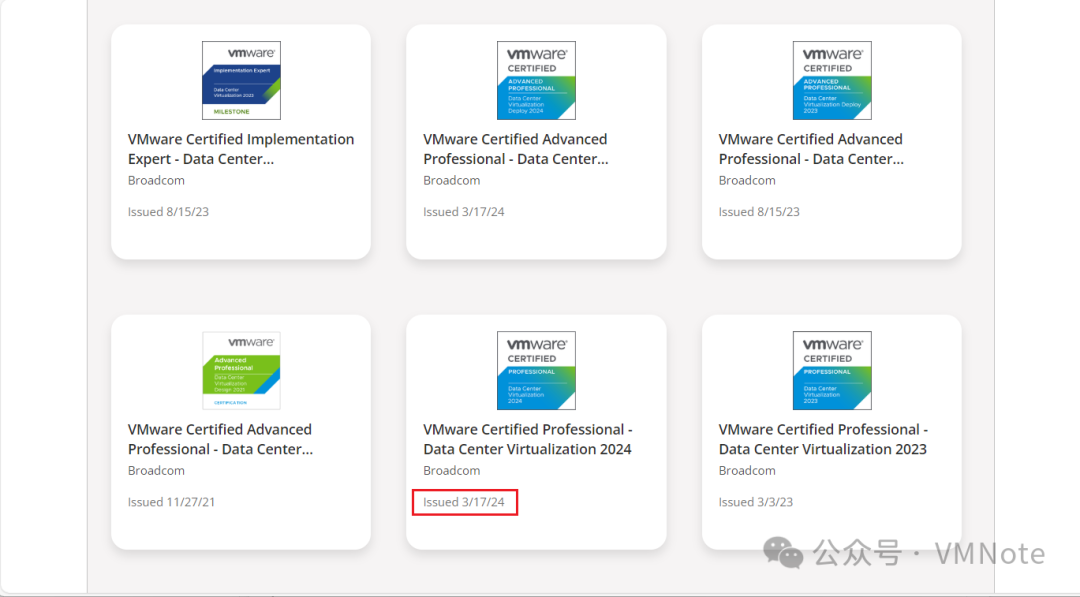The image size is (1080, 597).
Task: Click the red-outlined Issued 3/17/24 date
Action: pos(464,502)
